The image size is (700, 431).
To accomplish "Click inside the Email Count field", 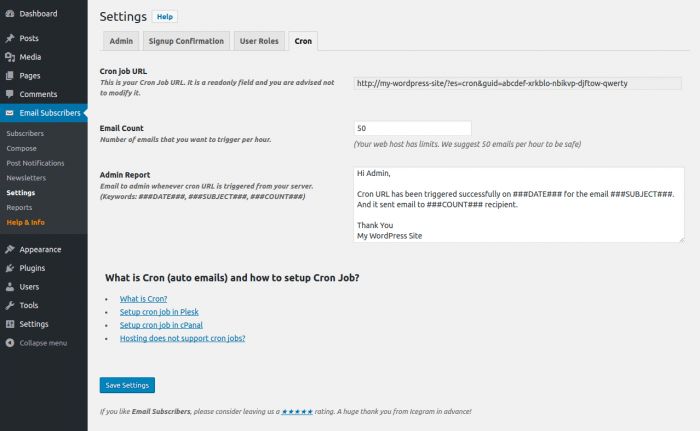I will 412,128.
